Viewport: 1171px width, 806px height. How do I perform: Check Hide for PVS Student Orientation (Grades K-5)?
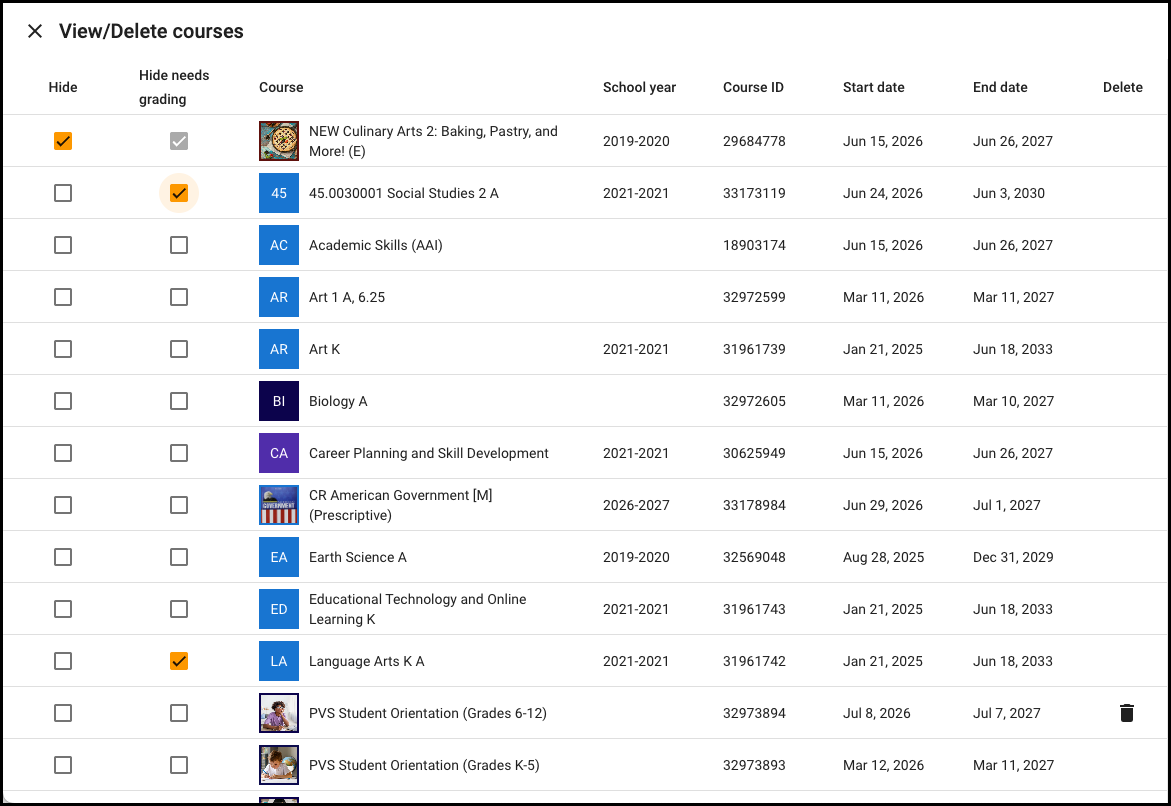point(63,765)
